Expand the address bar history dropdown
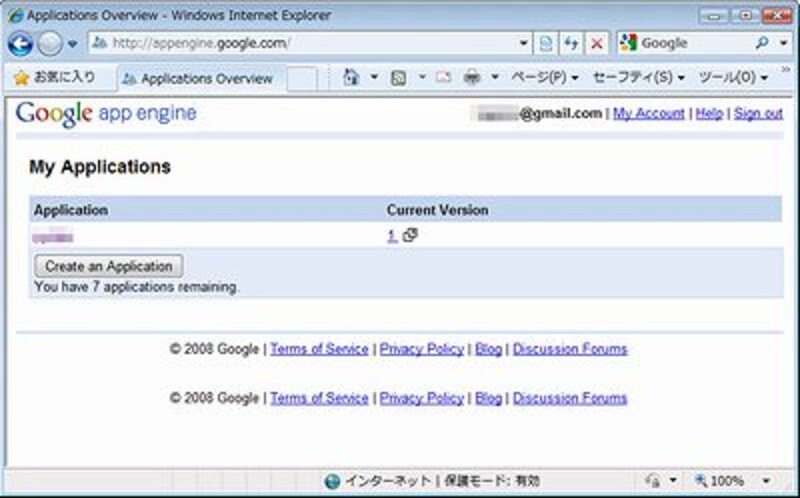 (523, 43)
